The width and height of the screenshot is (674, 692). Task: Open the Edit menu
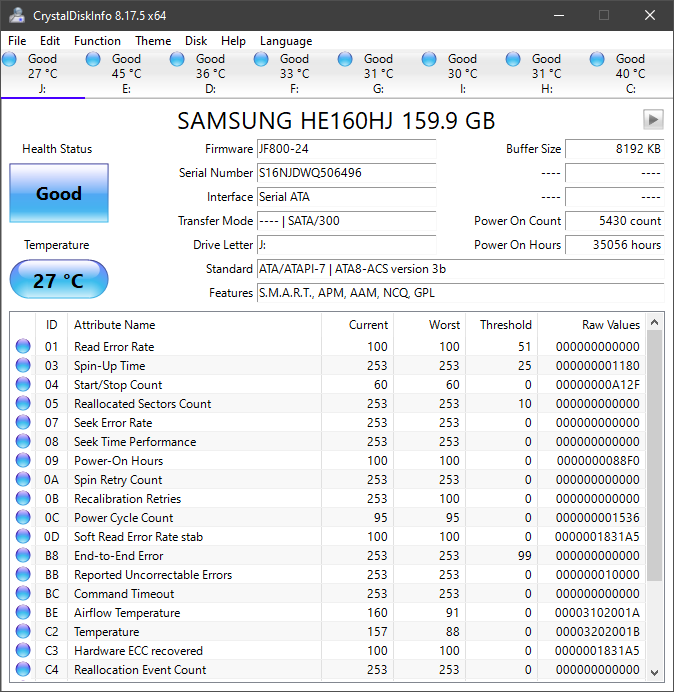[x=50, y=41]
